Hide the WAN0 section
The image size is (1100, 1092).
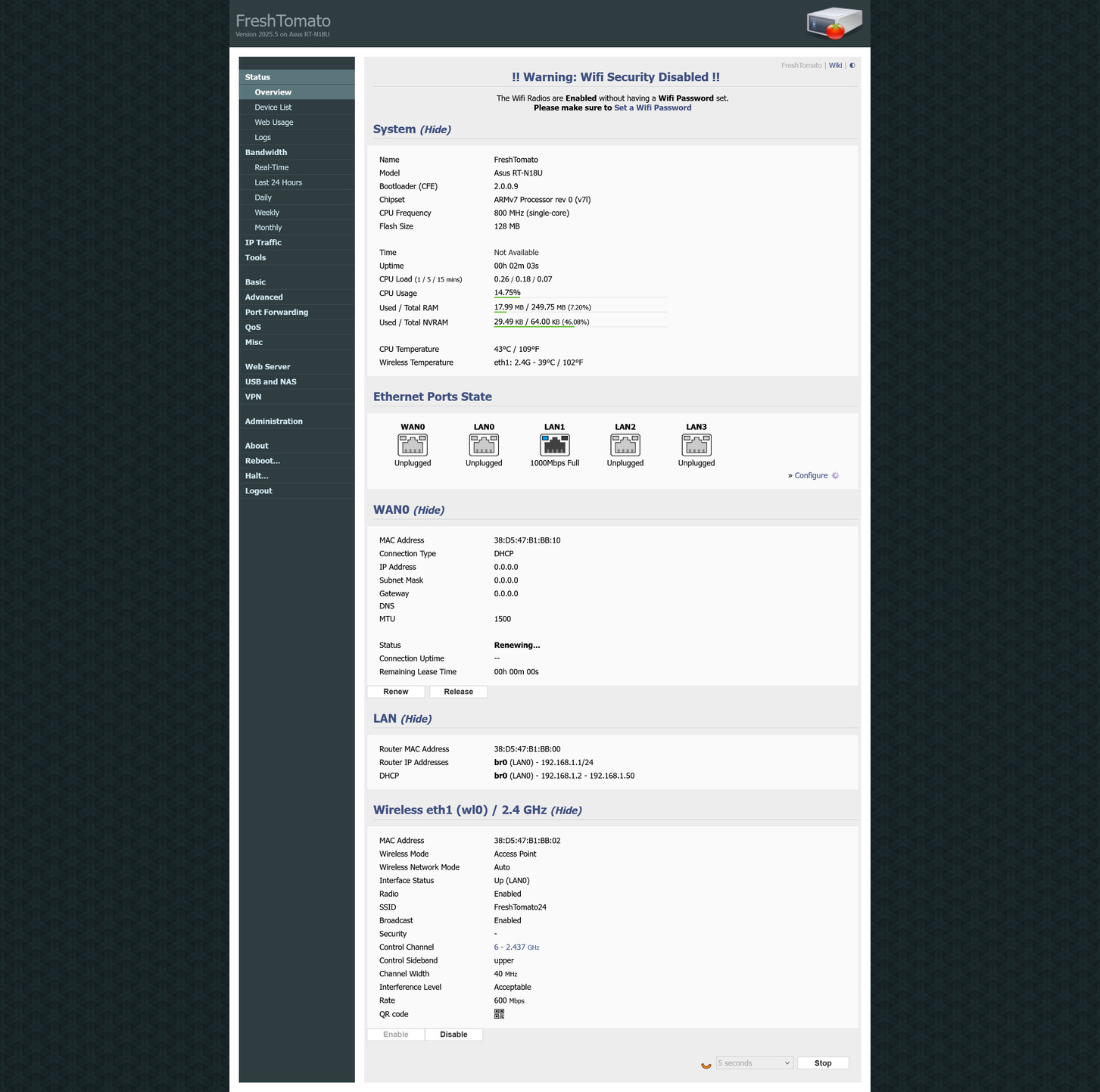429,511
